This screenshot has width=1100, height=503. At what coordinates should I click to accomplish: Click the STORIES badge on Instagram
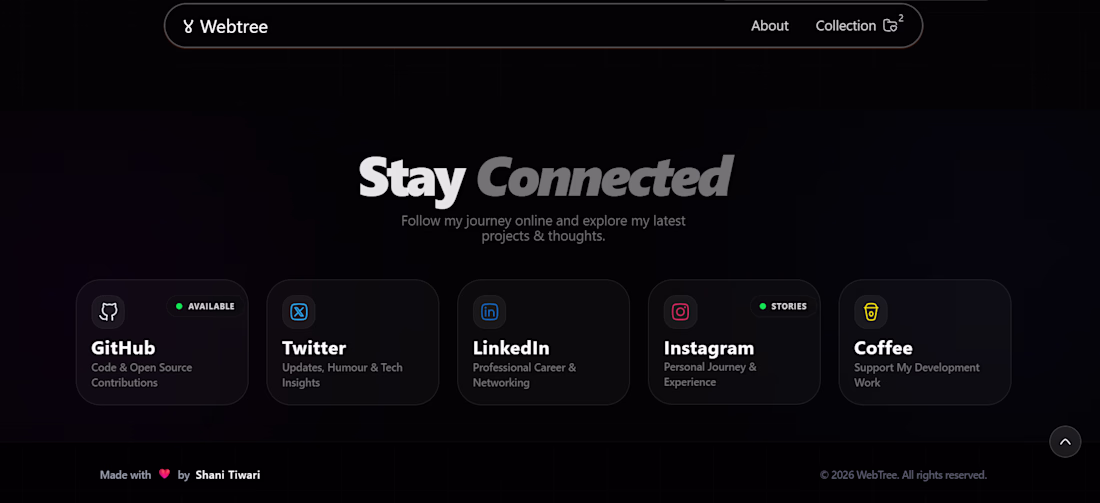click(x=782, y=306)
